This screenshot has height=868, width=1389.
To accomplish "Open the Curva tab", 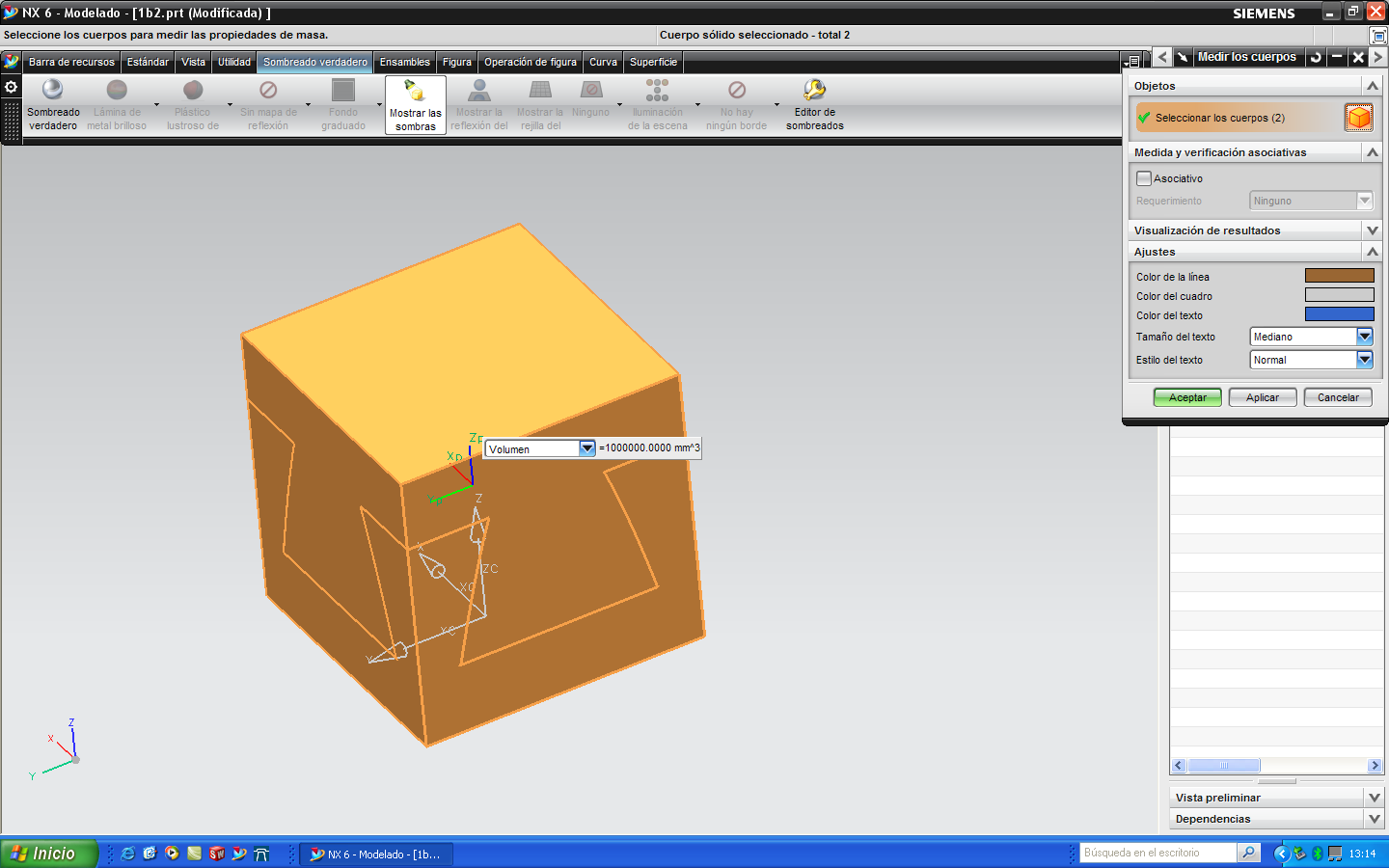I will tap(604, 62).
